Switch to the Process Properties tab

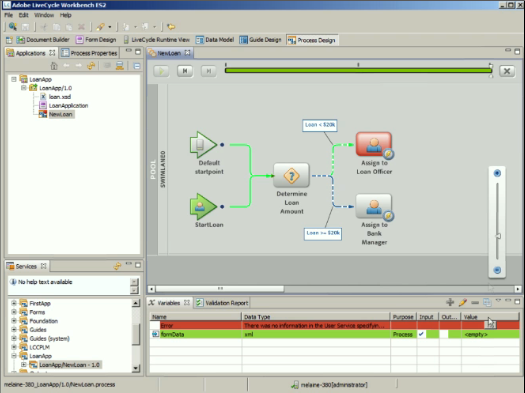[89, 53]
